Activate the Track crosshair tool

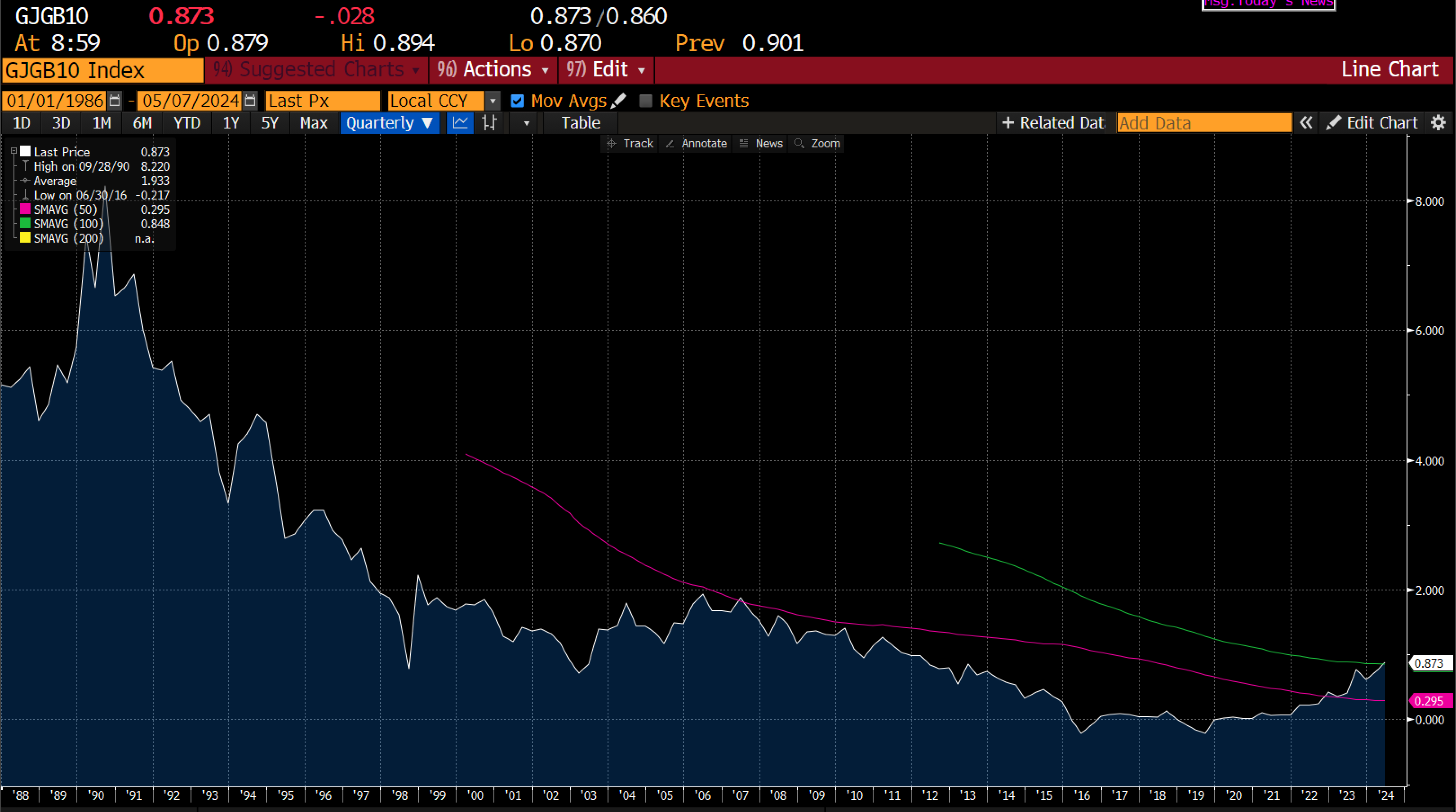pos(630,143)
